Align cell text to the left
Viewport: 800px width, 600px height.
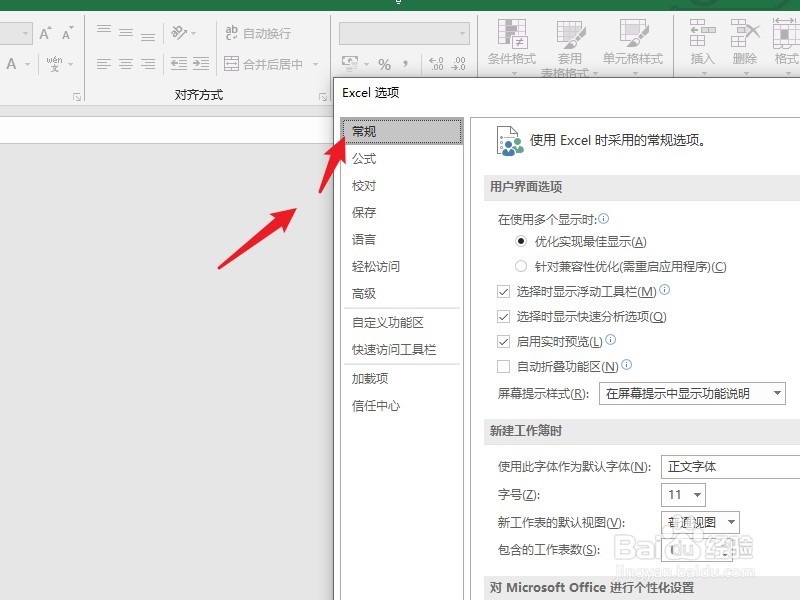(x=104, y=64)
